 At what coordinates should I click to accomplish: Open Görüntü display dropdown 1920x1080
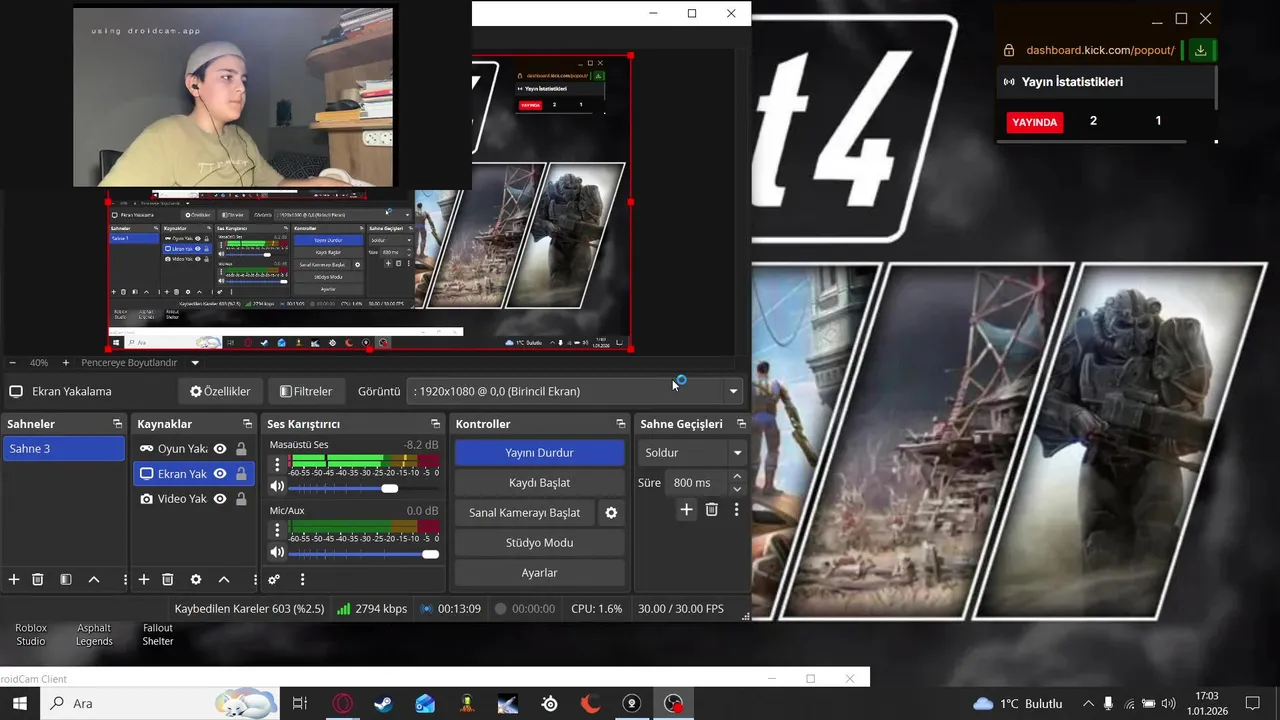tap(575, 391)
